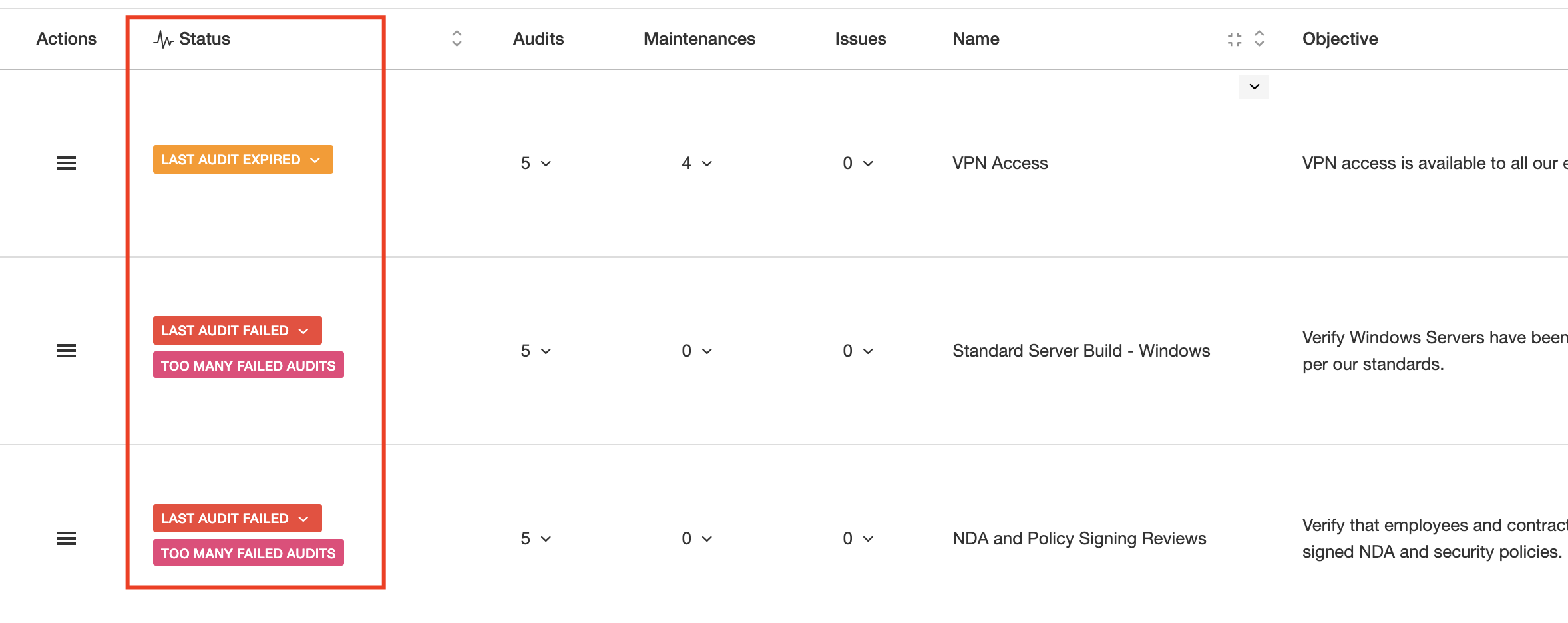1568x623 pixels.
Task: Open the small chevron filter below Name header
Action: pyautogui.click(x=1254, y=87)
